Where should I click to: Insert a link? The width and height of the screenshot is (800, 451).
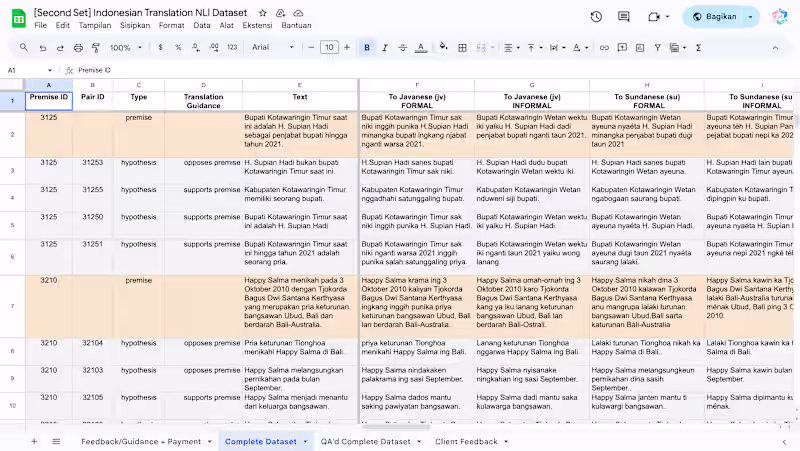[604, 47]
